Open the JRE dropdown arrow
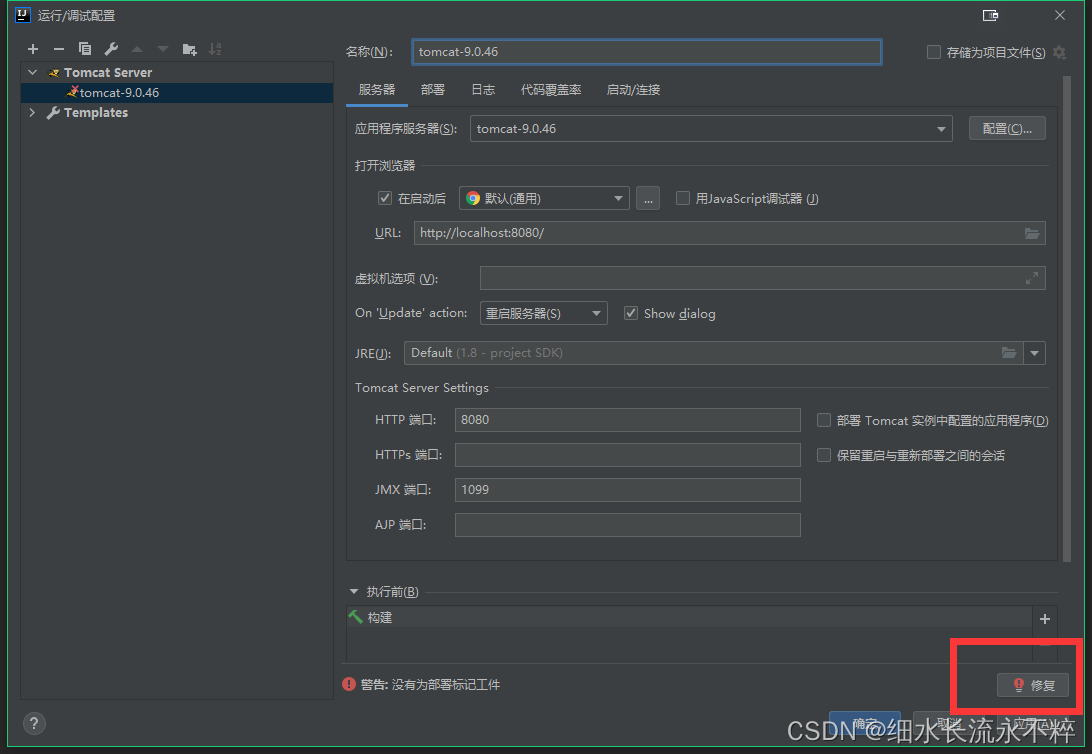 coord(1034,353)
